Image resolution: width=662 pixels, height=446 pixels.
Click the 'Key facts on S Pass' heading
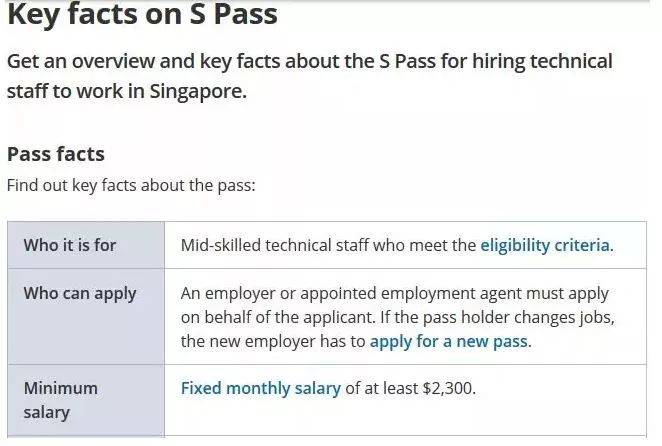[x=142, y=17]
